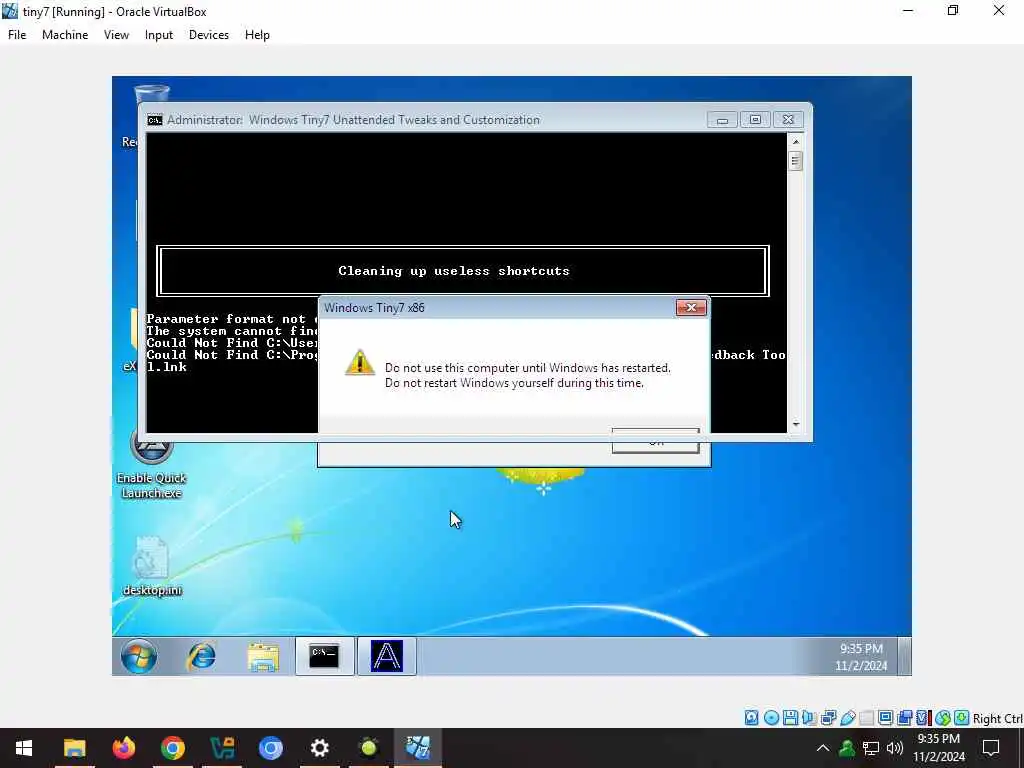Screen dimensions: 1024x768
Task: Click the host clock showing 9:35 PM
Action: point(938,748)
